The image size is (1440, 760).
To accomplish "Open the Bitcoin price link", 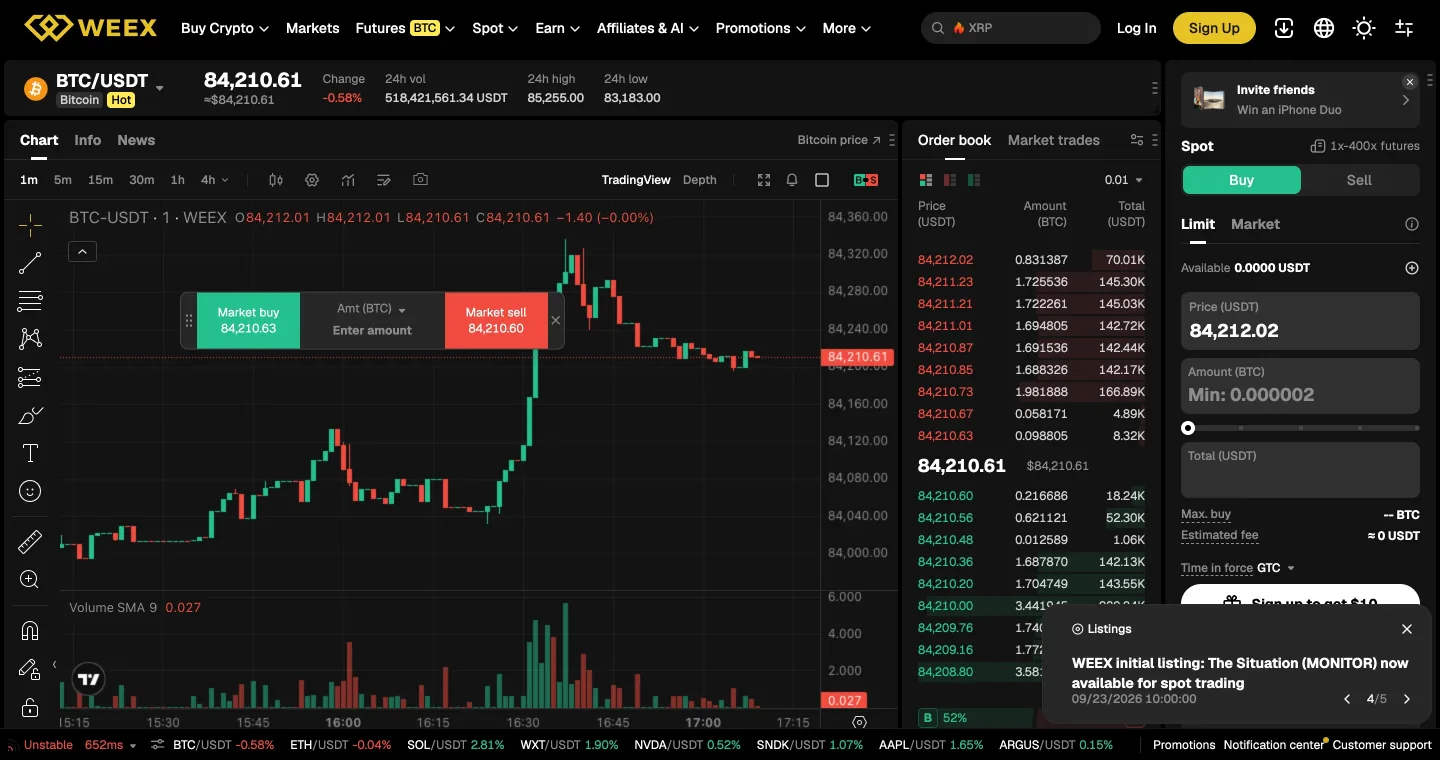I will (x=839, y=140).
